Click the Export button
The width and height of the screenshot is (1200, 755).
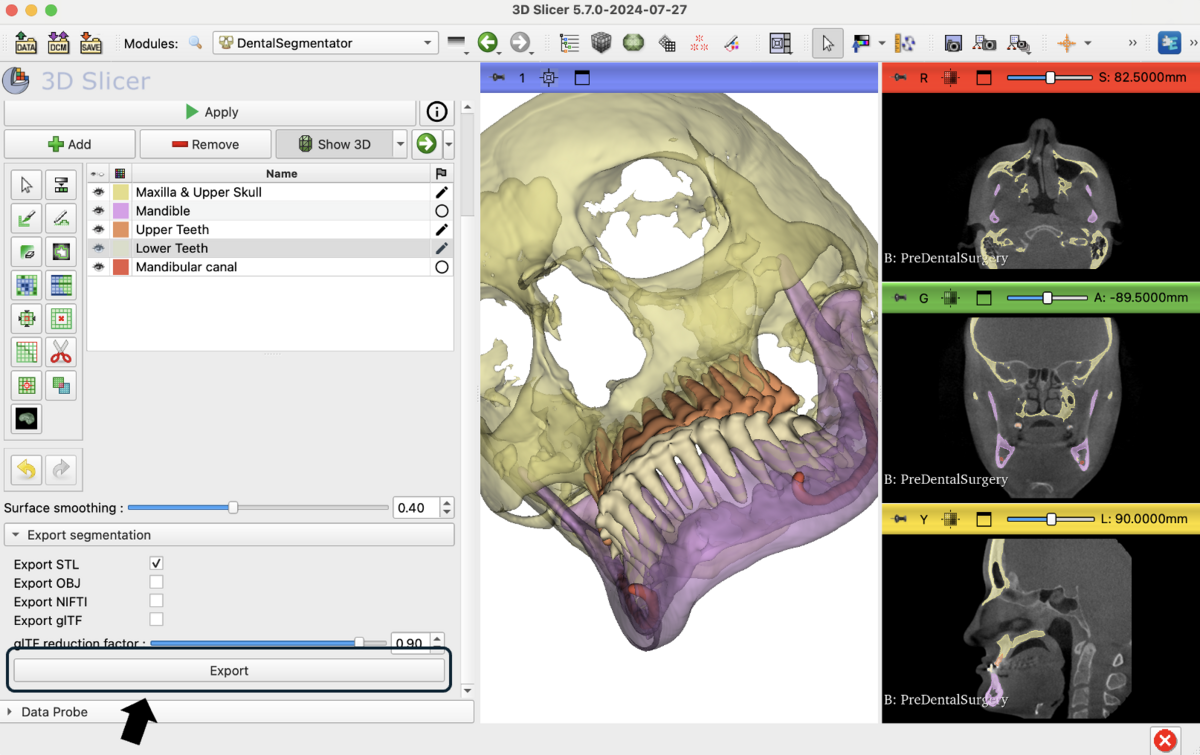coord(229,670)
